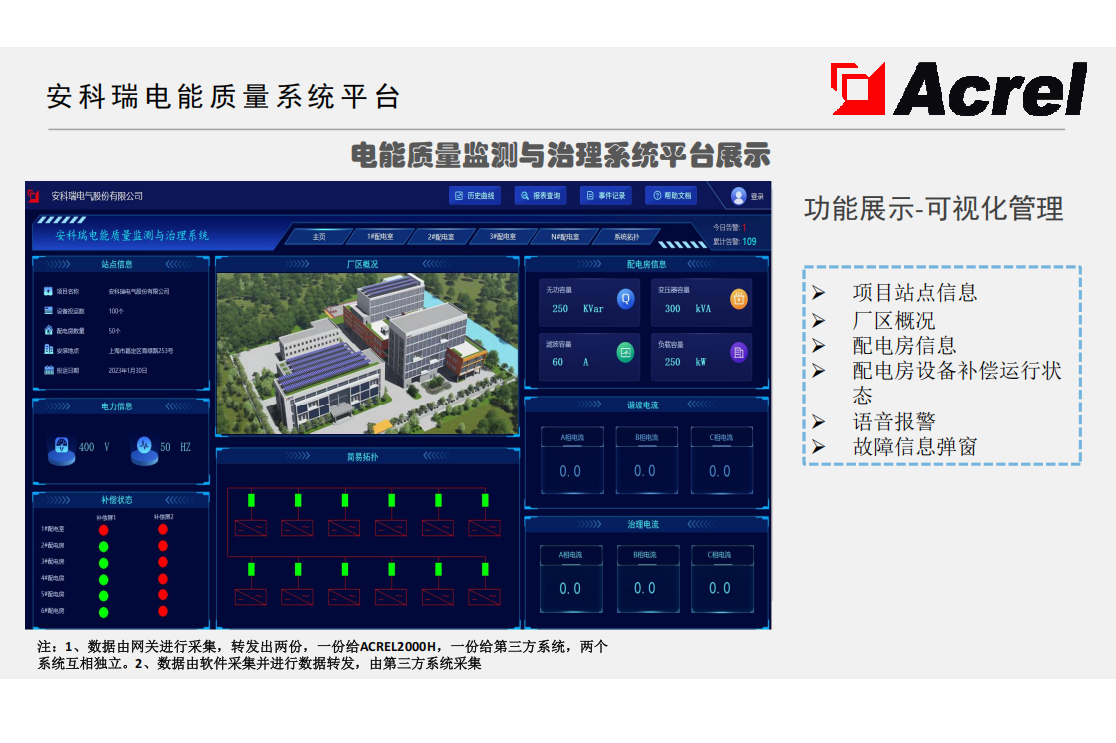The height and width of the screenshot is (743, 1116).
Task: Open the 2#配电室 tab
Action: click(x=441, y=236)
